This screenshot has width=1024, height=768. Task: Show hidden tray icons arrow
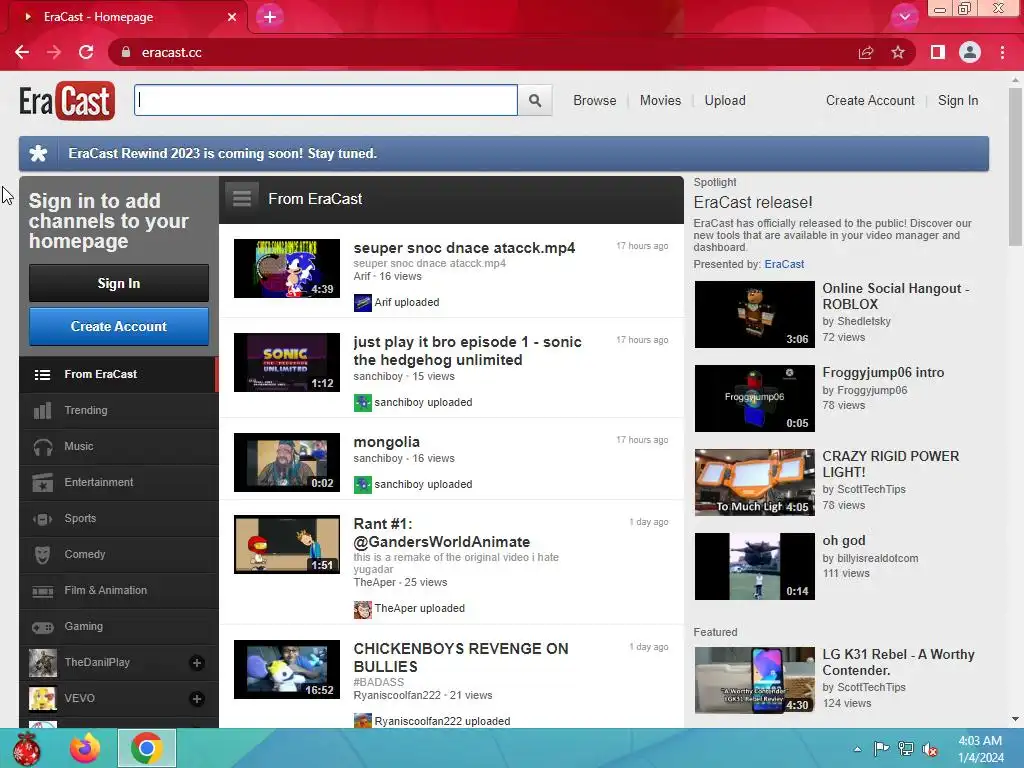tap(857, 749)
